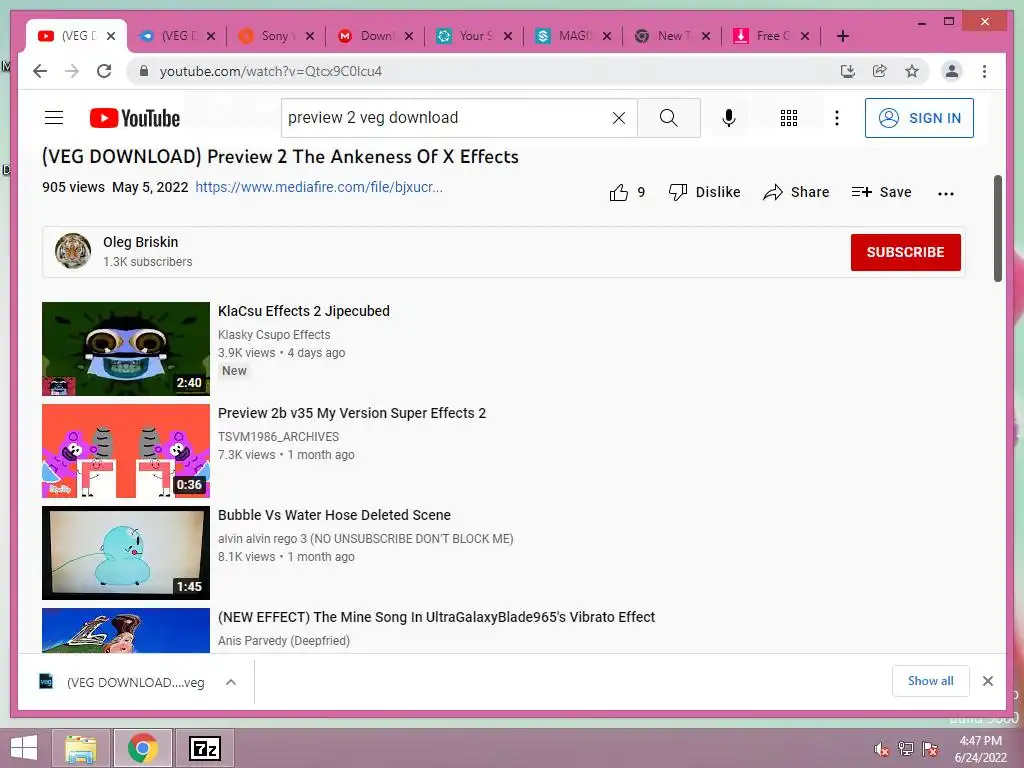Visit TSVM1986_ARCHIVES channel

tap(278, 436)
